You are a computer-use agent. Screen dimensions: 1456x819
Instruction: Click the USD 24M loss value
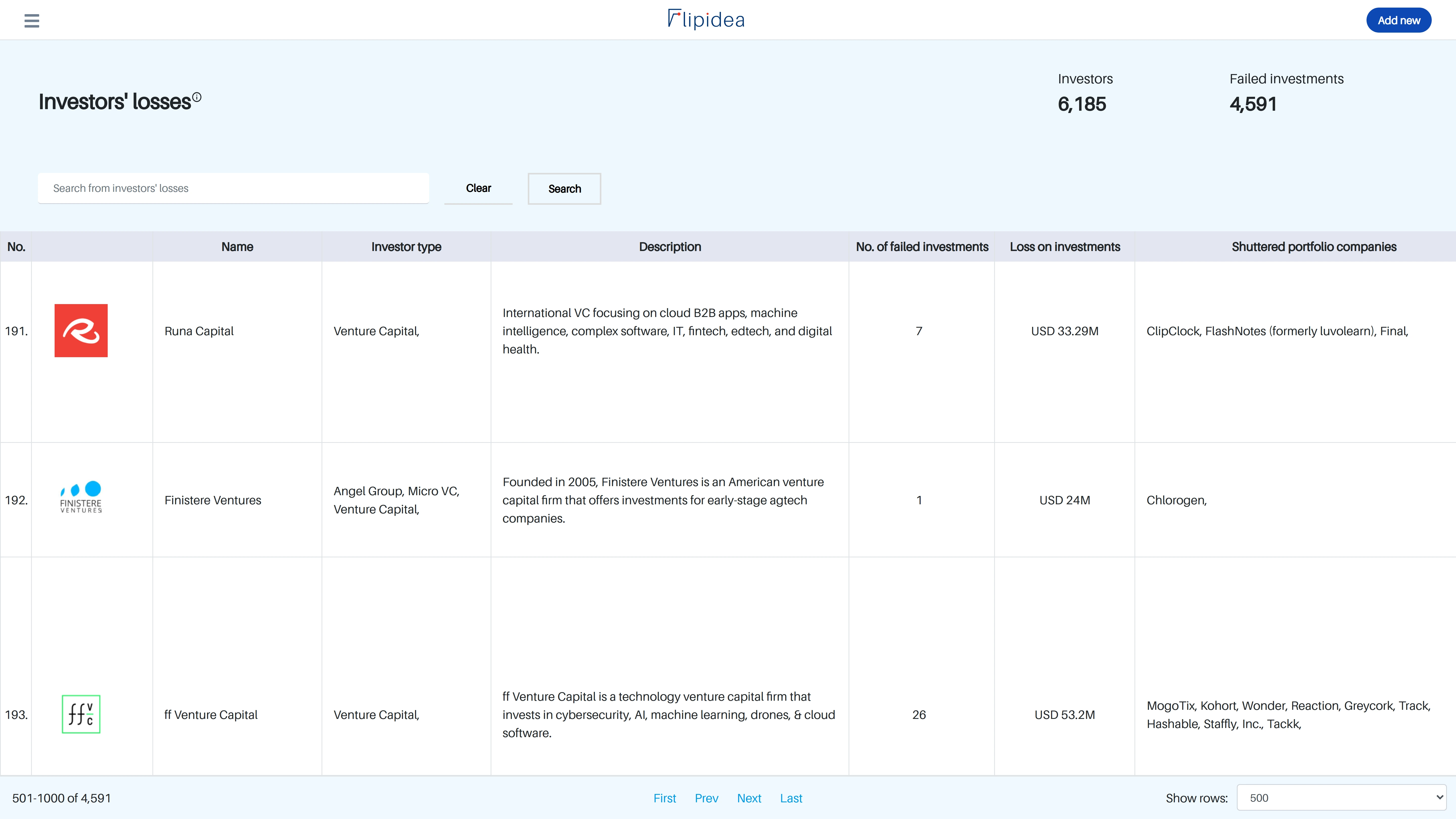pyautogui.click(x=1065, y=500)
